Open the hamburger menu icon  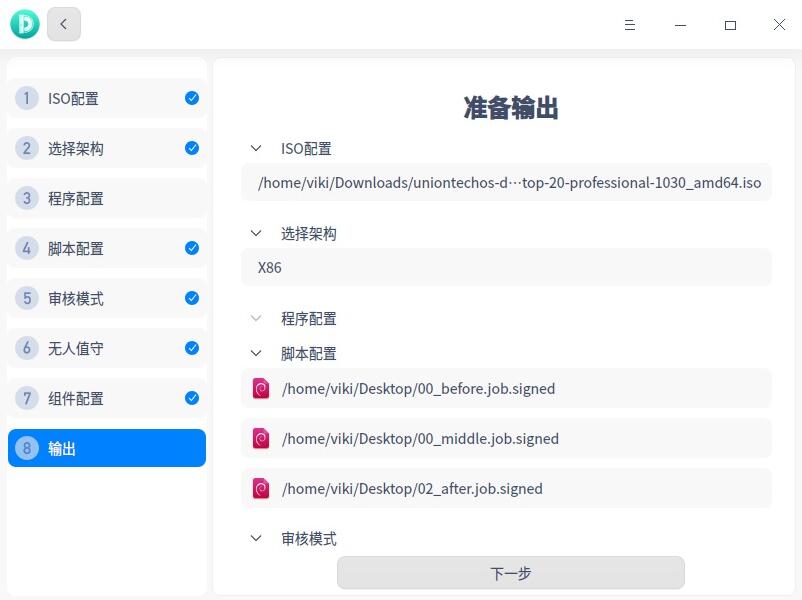(630, 25)
